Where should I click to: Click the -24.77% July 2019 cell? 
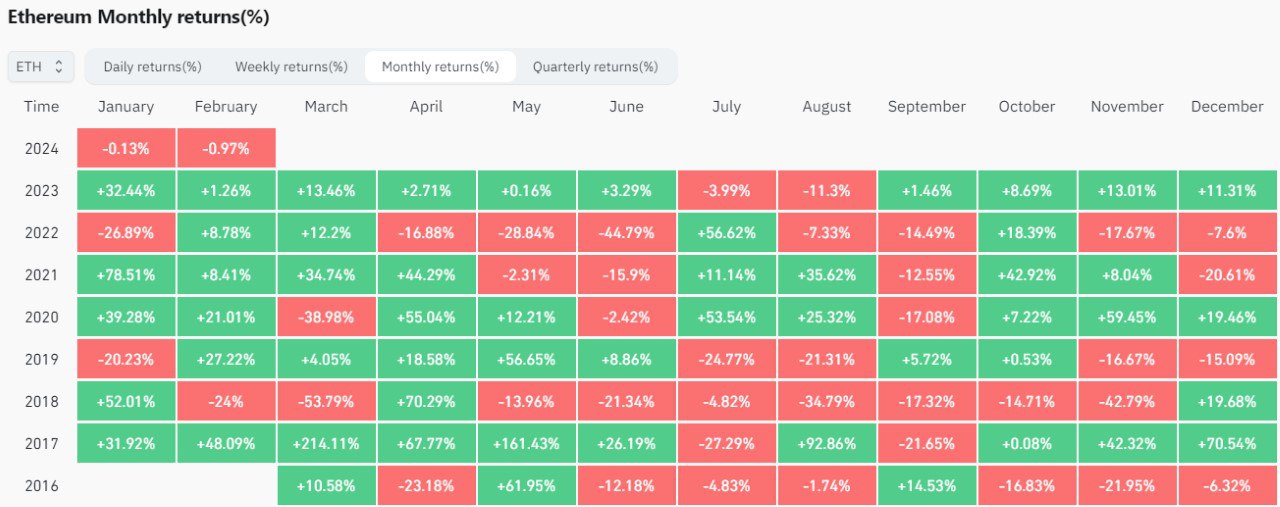(726, 360)
